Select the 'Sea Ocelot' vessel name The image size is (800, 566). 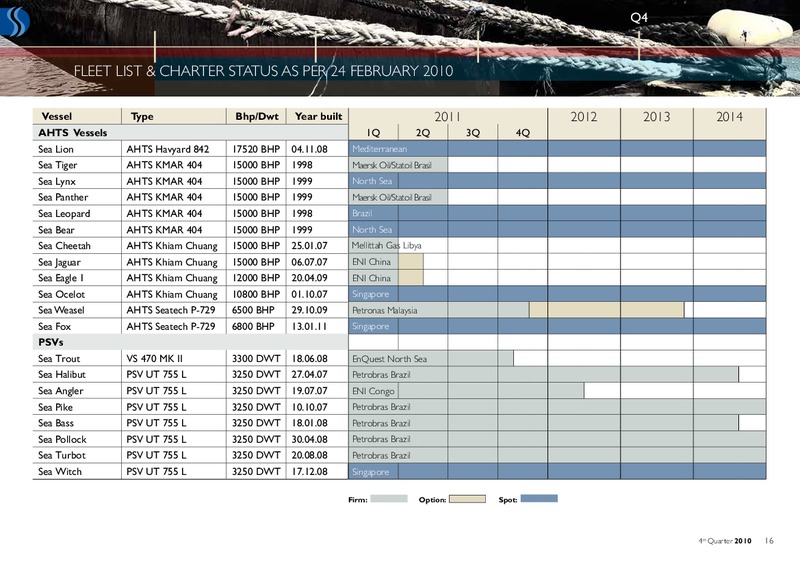pos(61,294)
